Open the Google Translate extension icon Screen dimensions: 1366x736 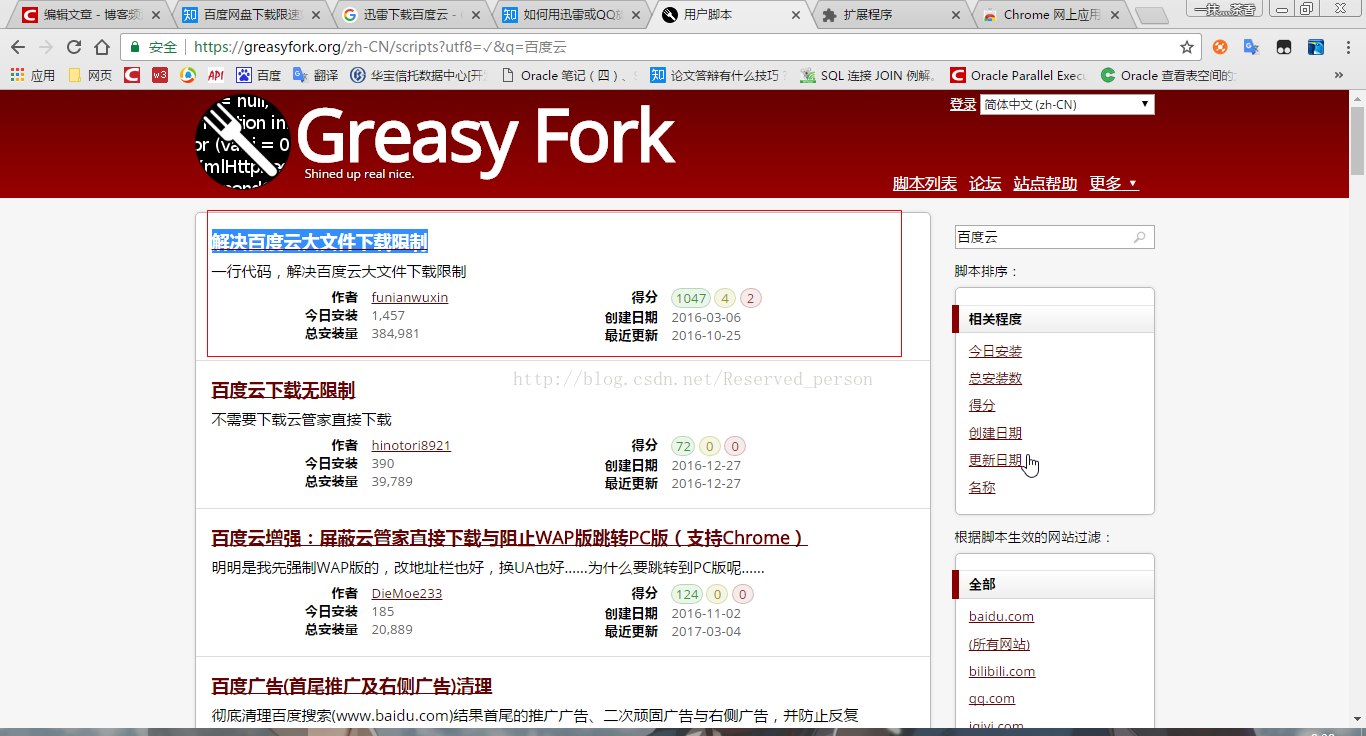(1251, 47)
